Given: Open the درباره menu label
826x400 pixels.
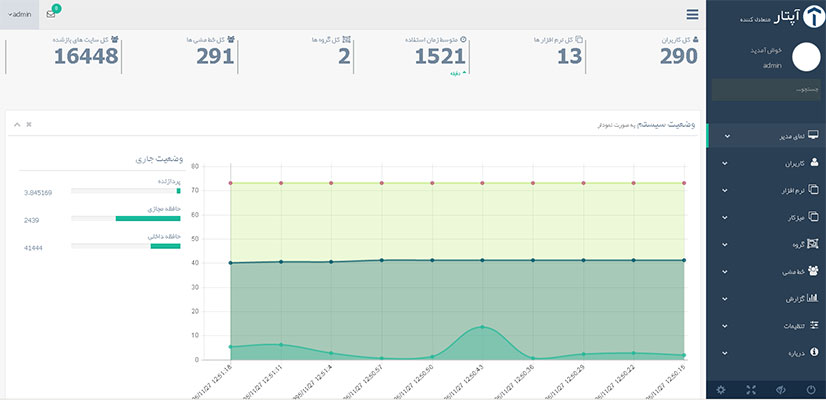Looking at the screenshot, I should (x=797, y=353).
